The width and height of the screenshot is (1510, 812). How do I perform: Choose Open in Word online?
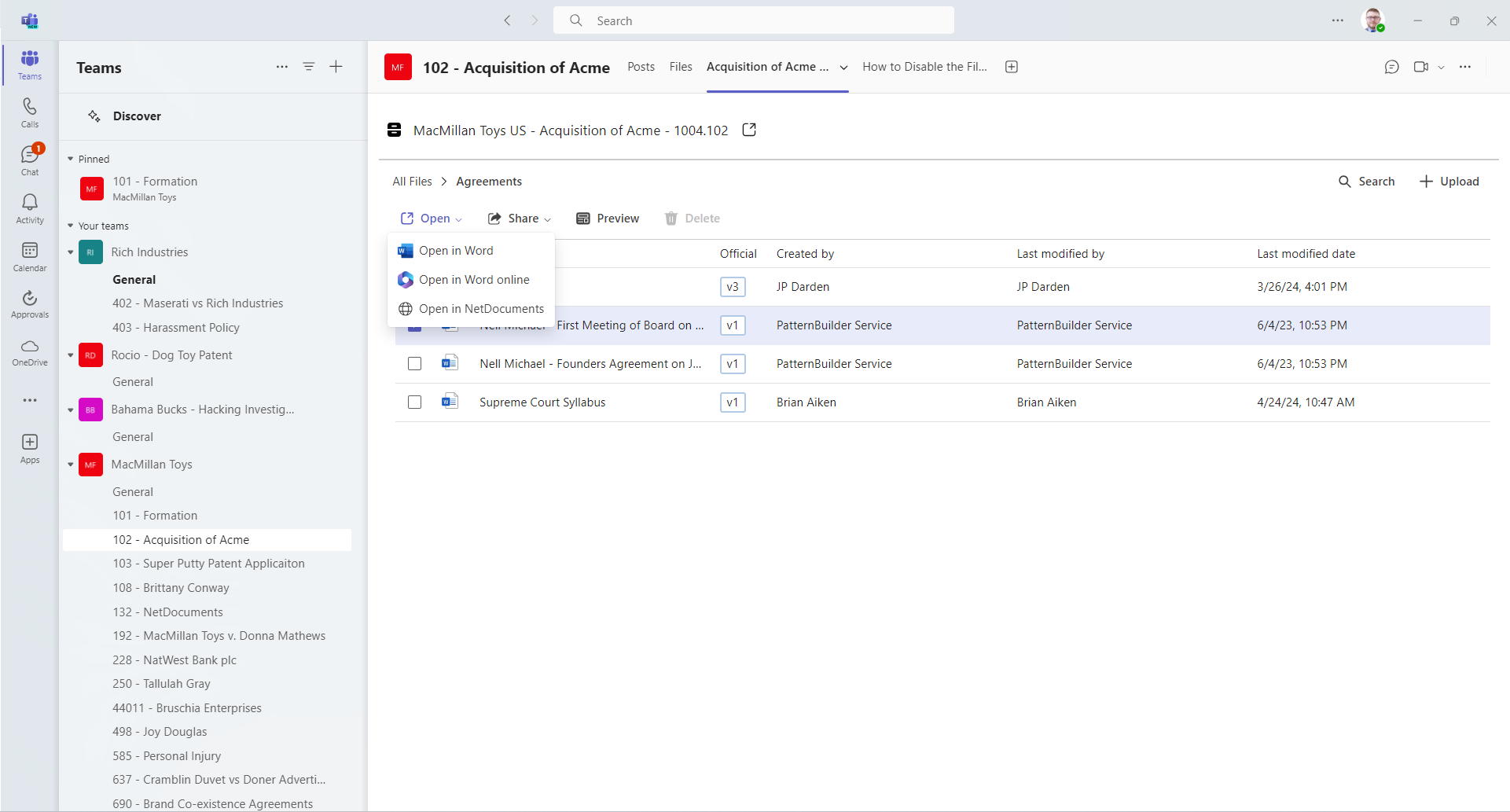pyautogui.click(x=474, y=280)
